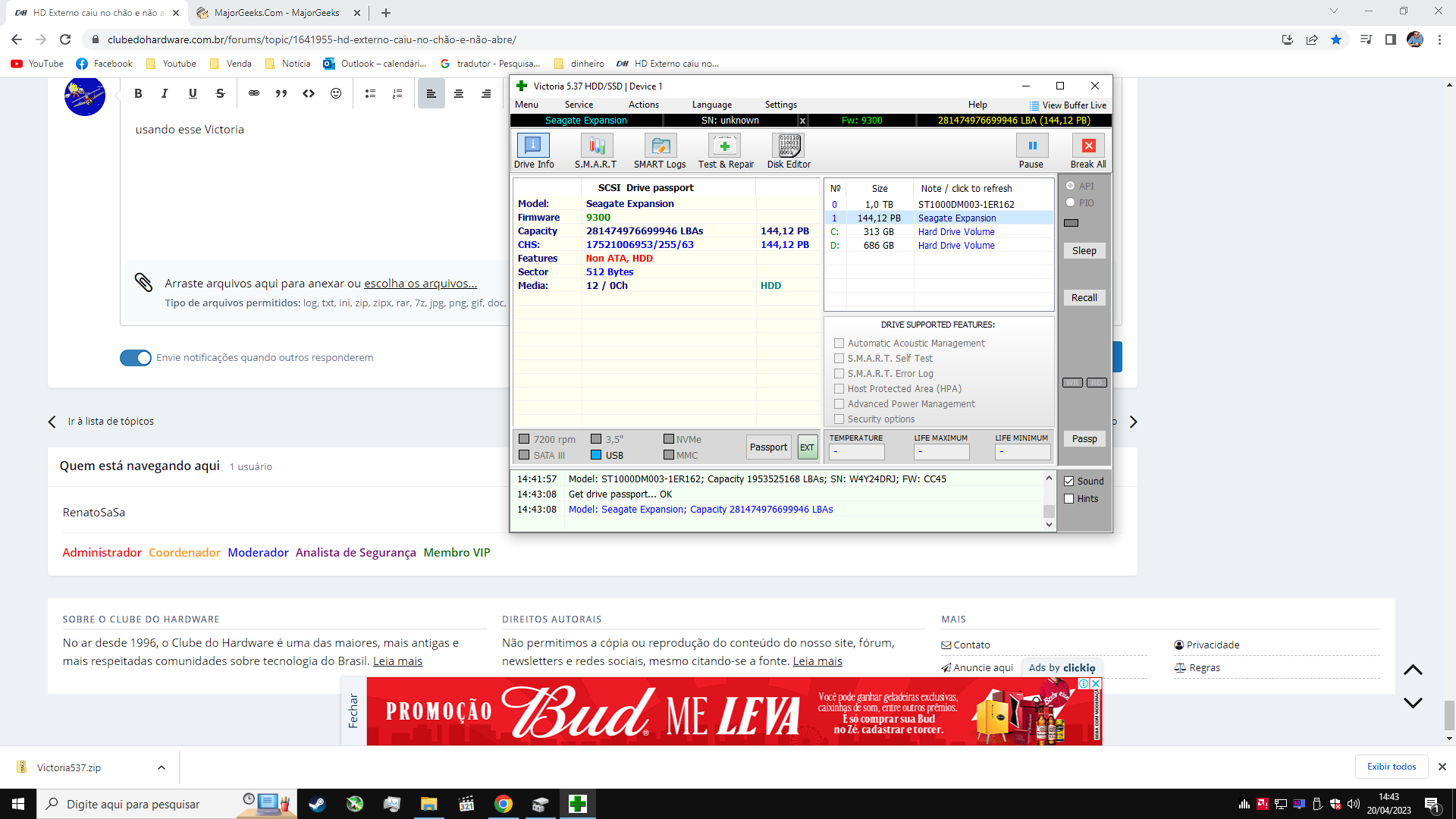Insert numbered list
The height and width of the screenshot is (819, 1456).
[x=397, y=93]
